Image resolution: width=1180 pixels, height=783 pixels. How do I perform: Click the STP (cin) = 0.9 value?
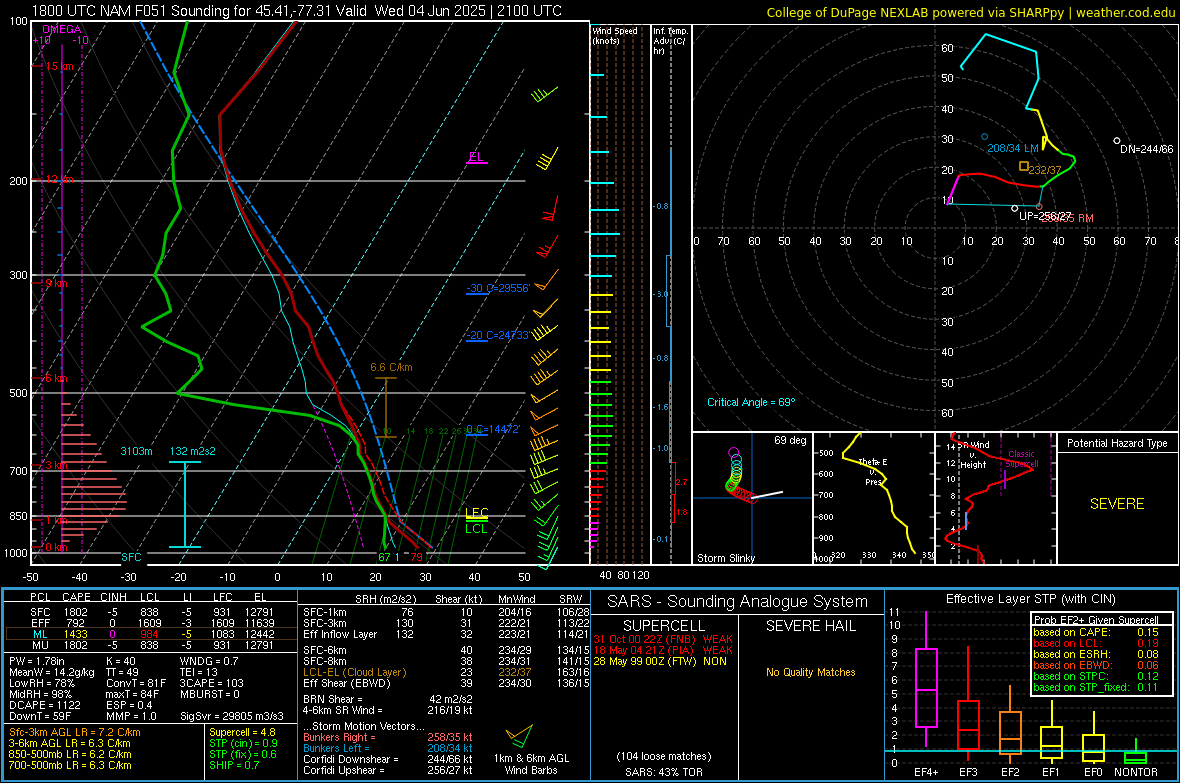(243, 743)
